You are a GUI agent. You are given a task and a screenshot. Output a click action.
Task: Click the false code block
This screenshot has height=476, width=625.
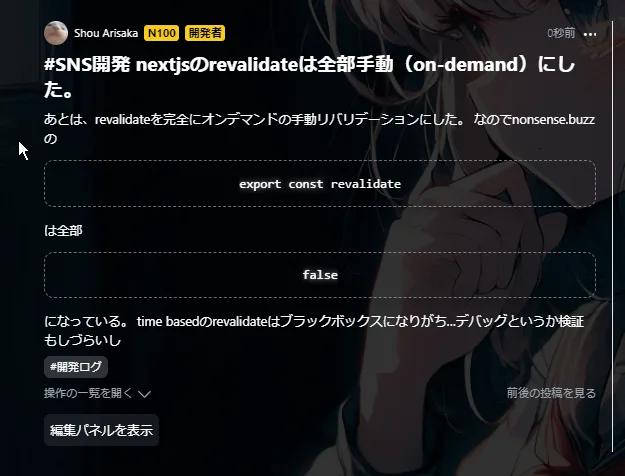[x=320, y=275]
